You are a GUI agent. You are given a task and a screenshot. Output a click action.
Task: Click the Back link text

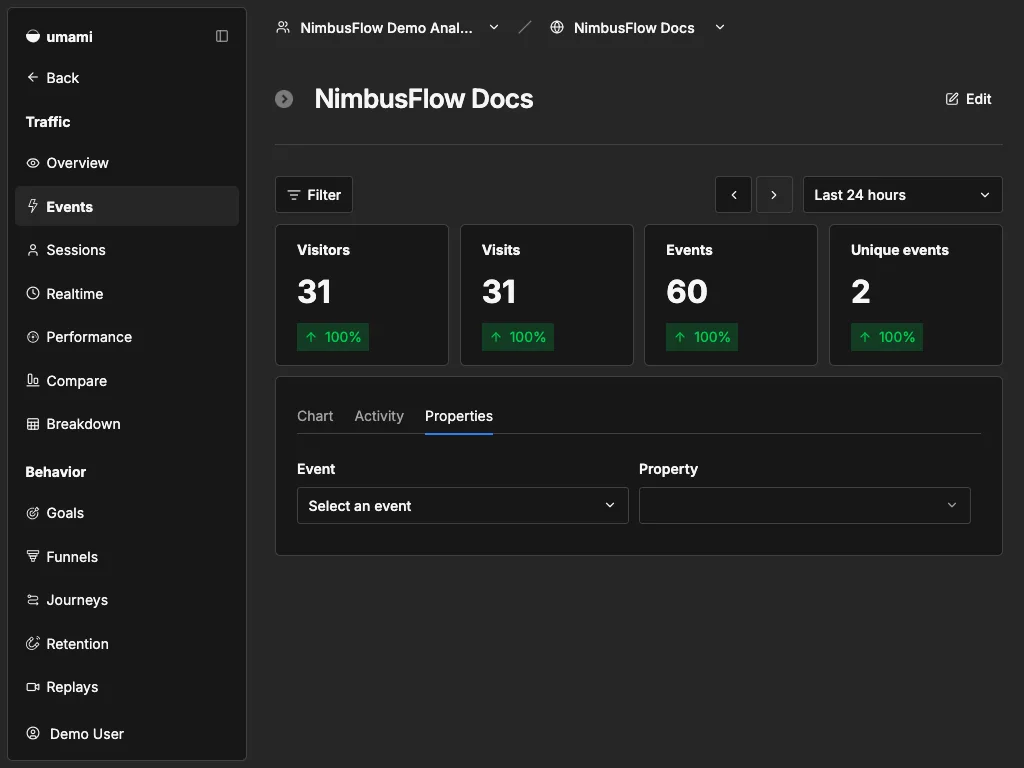coord(63,78)
